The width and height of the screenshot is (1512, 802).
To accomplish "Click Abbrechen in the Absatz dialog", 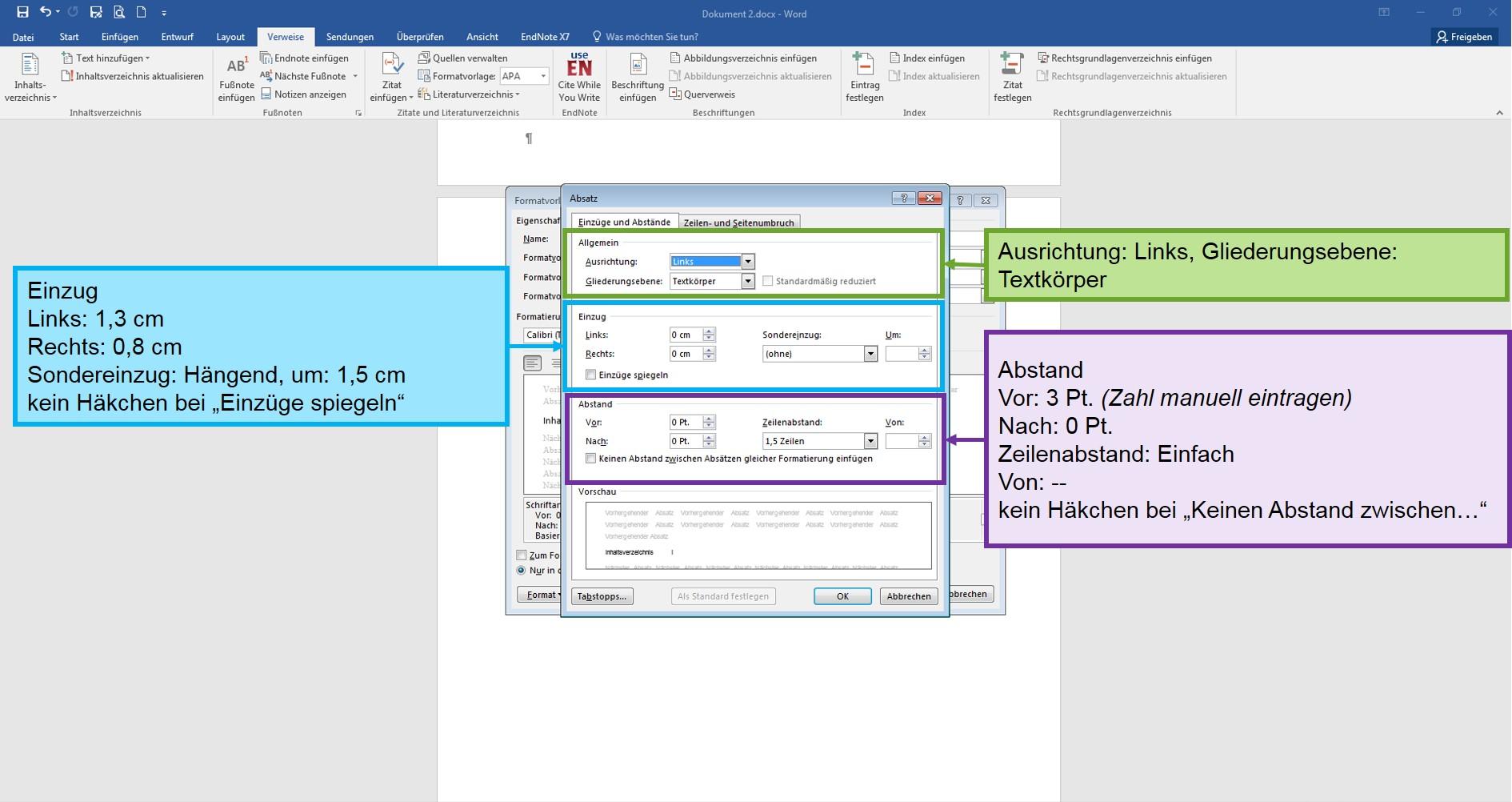I will (x=909, y=596).
